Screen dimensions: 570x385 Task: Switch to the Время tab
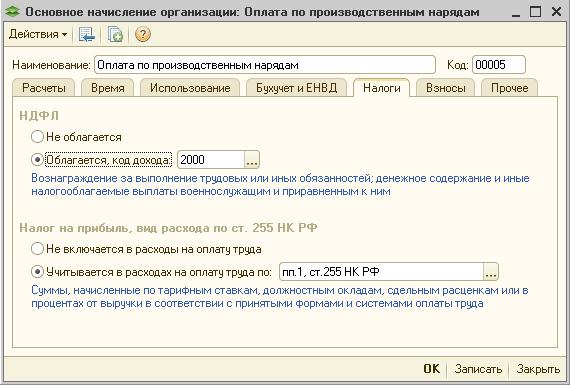click(108, 88)
